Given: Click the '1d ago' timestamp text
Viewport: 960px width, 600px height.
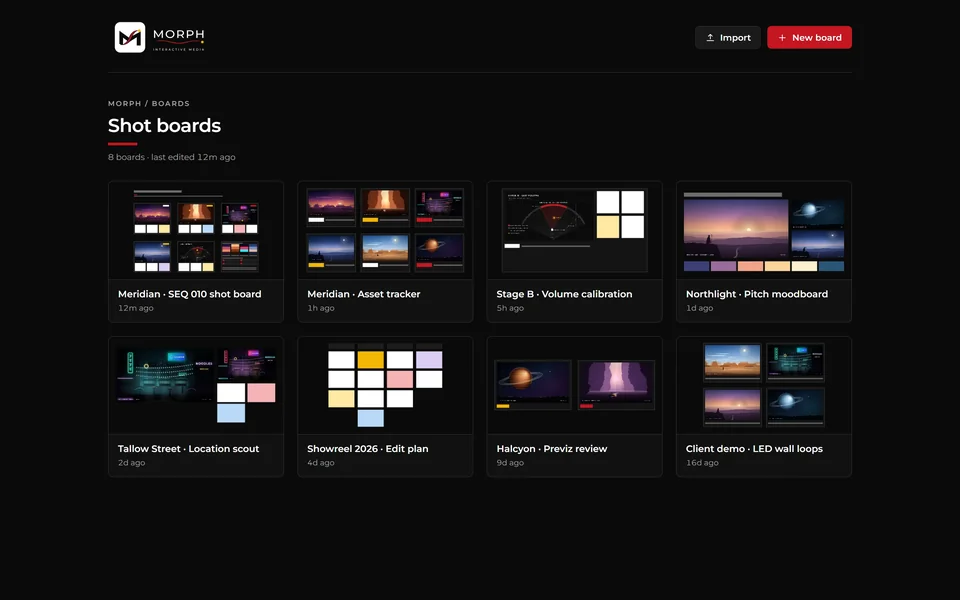Looking at the screenshot, I should [700, 308].
